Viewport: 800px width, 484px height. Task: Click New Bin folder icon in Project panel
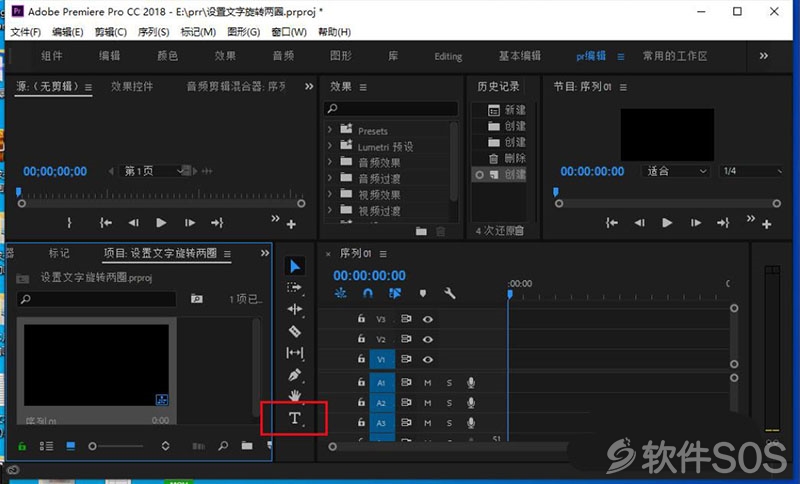[247, 446]
